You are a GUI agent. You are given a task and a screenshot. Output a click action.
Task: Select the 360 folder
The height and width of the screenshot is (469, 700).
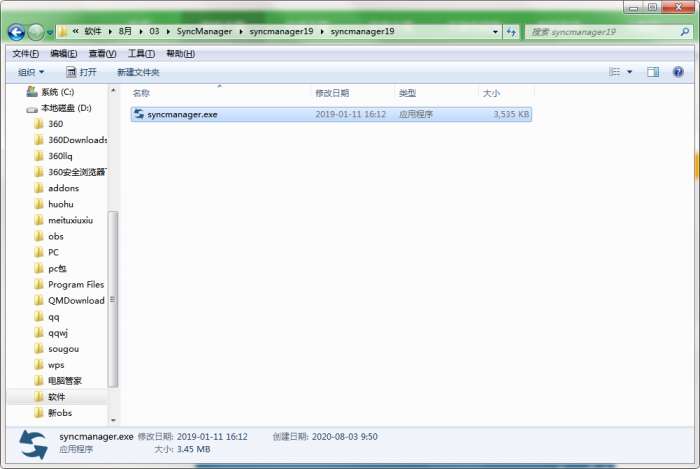click(x=55, y=124)
